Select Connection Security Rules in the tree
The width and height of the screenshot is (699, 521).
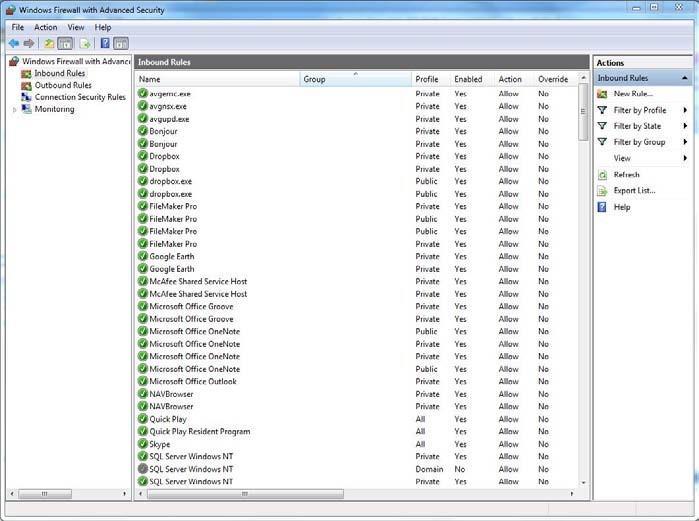80,97
